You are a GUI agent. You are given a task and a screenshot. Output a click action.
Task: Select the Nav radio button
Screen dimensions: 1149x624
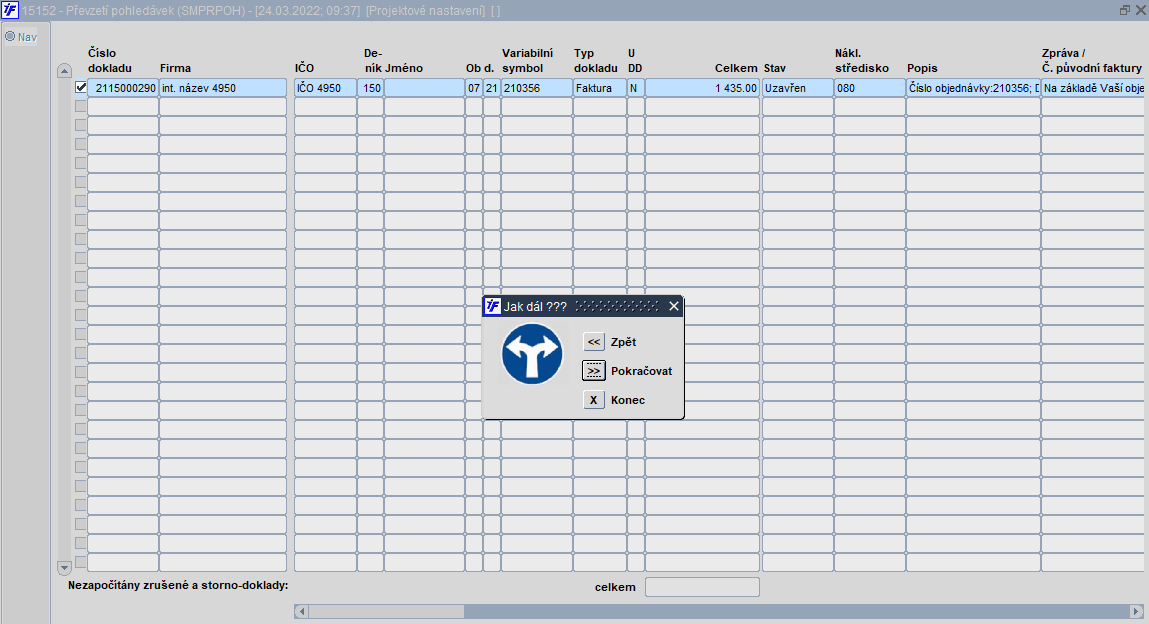(10, 37)
